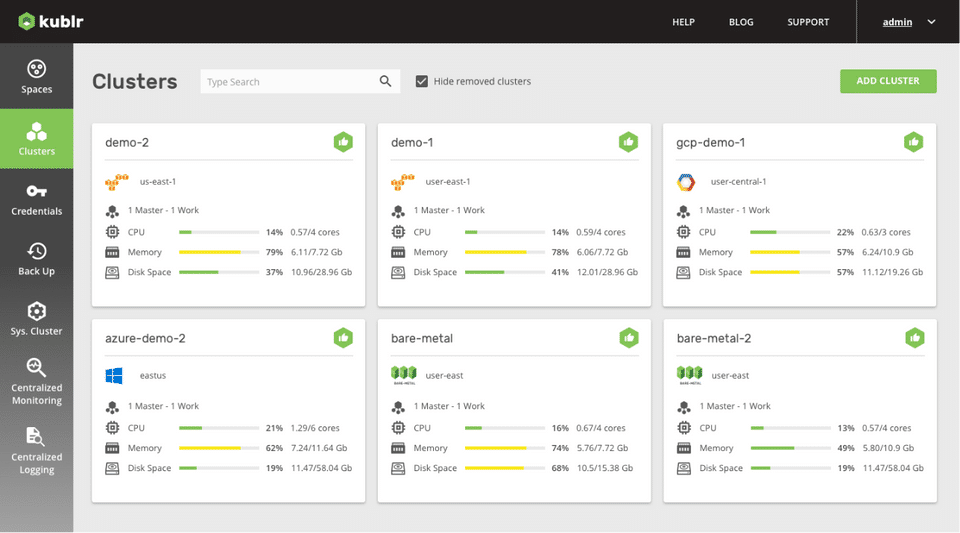Open the demo-1 cluster title
Viewport: 960px width, 533px height.
coord(412,143)
